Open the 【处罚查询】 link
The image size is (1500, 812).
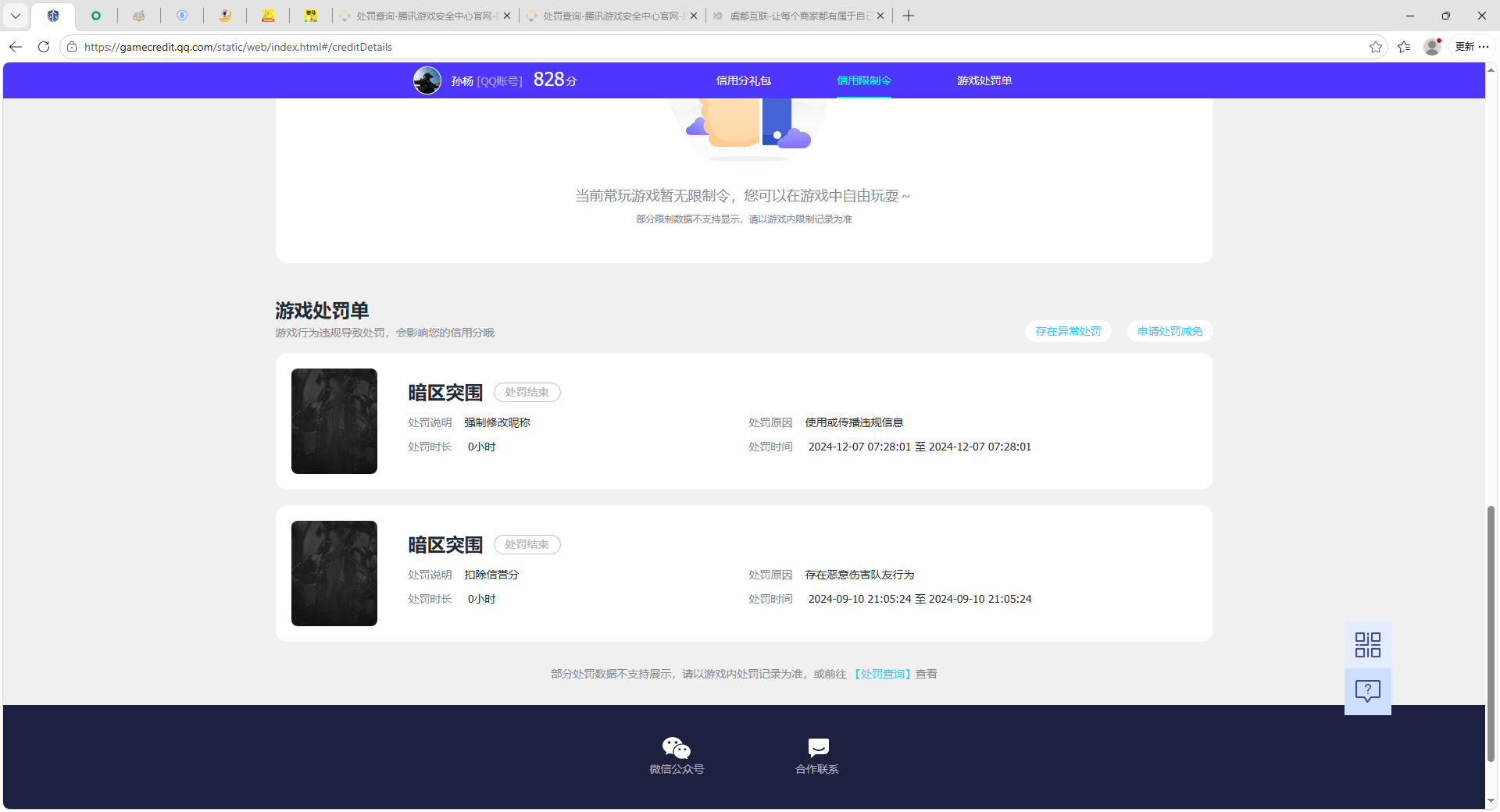click(882, 674)
